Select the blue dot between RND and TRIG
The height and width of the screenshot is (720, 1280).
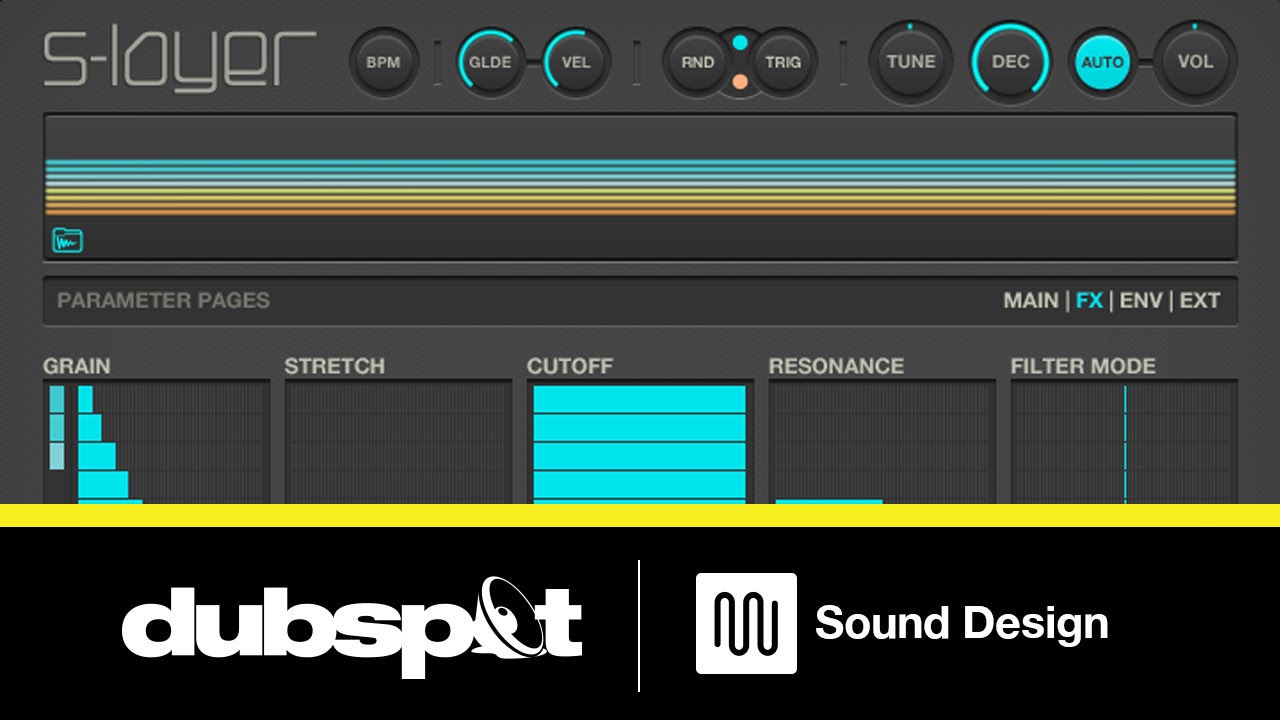(740, 43)
